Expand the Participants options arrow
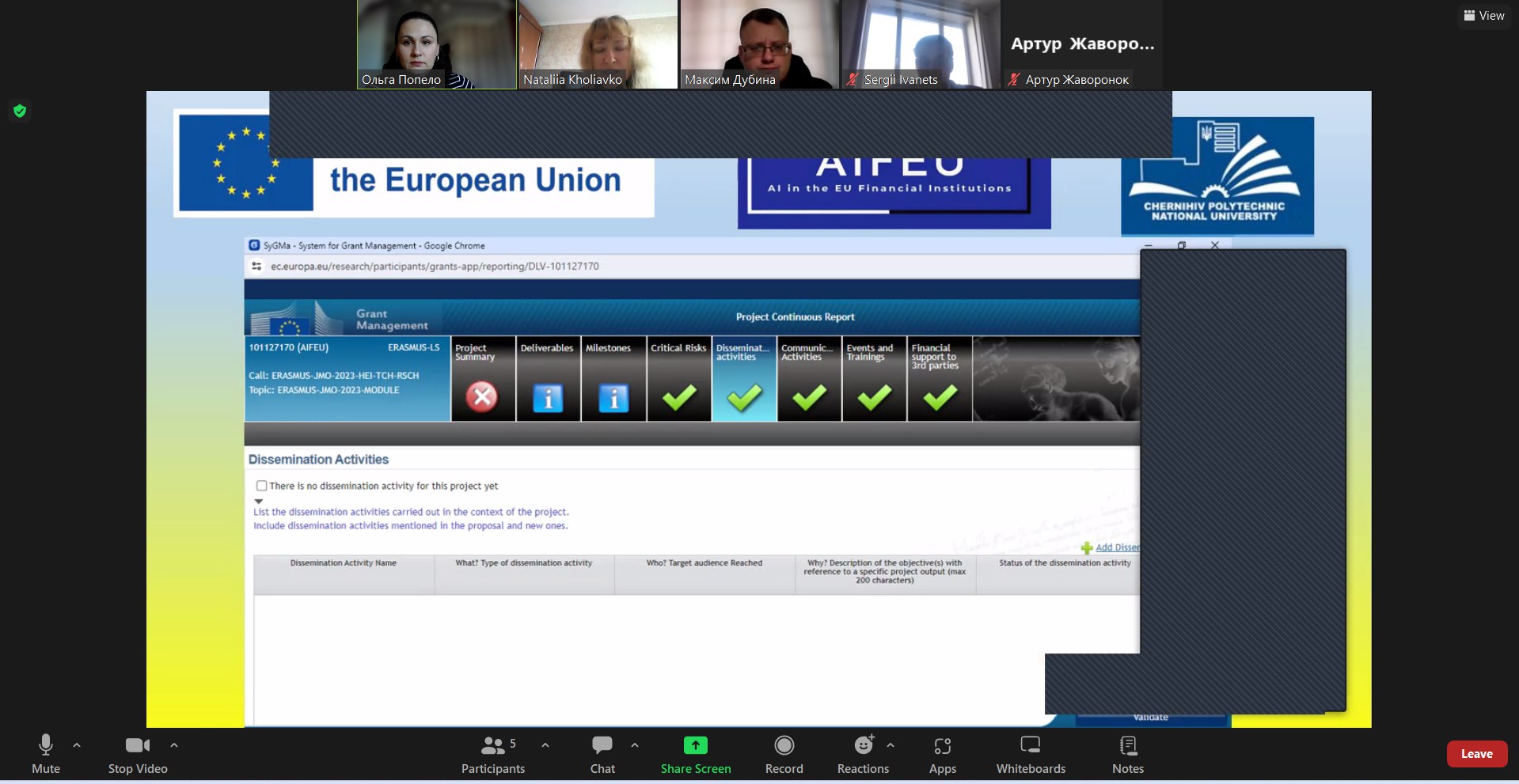Viewport: 1519px width, 784px height. (x=545, y=744)
